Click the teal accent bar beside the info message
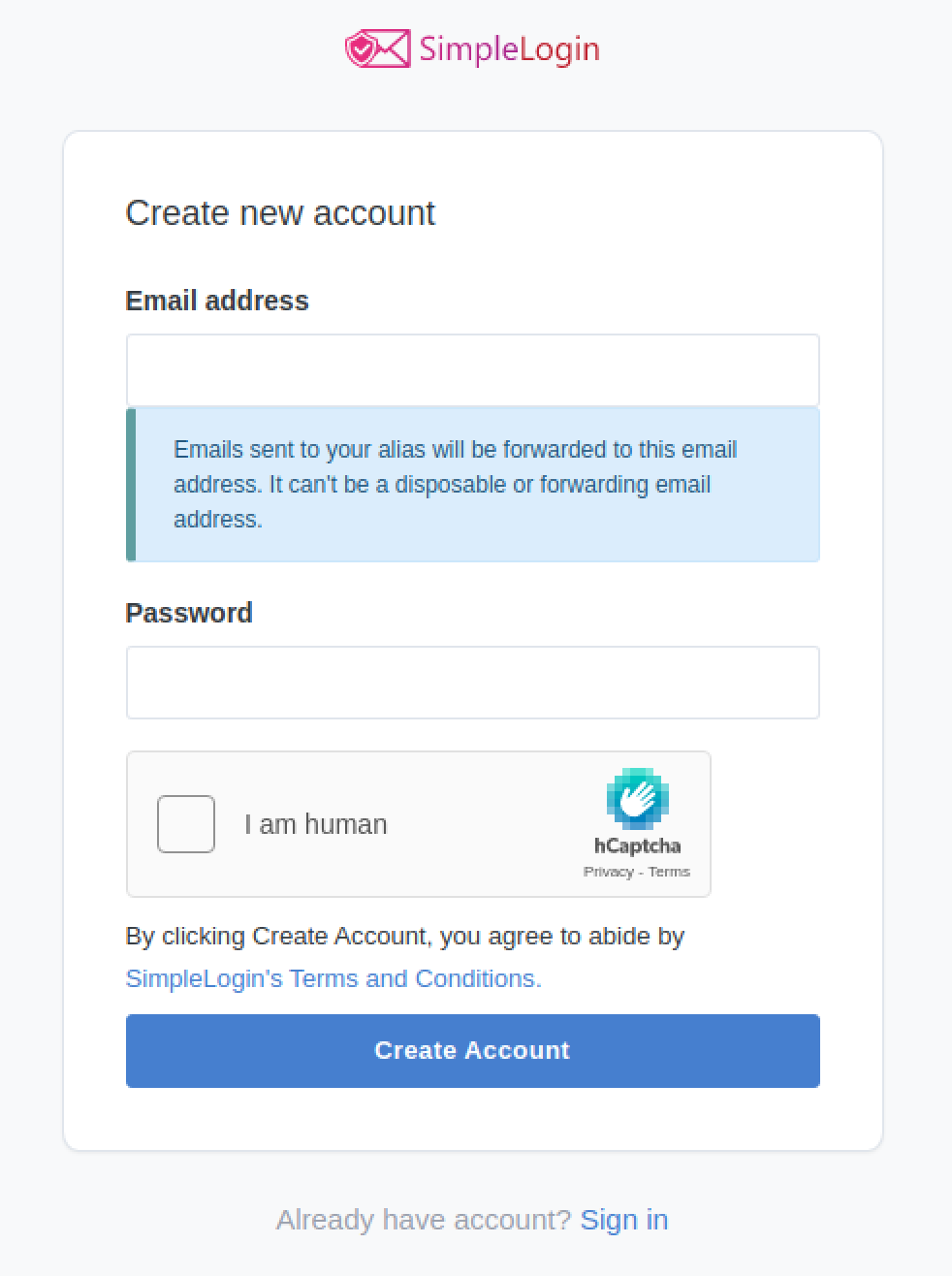The width and height of the screenshot is (952, 1276). point(130,485)
